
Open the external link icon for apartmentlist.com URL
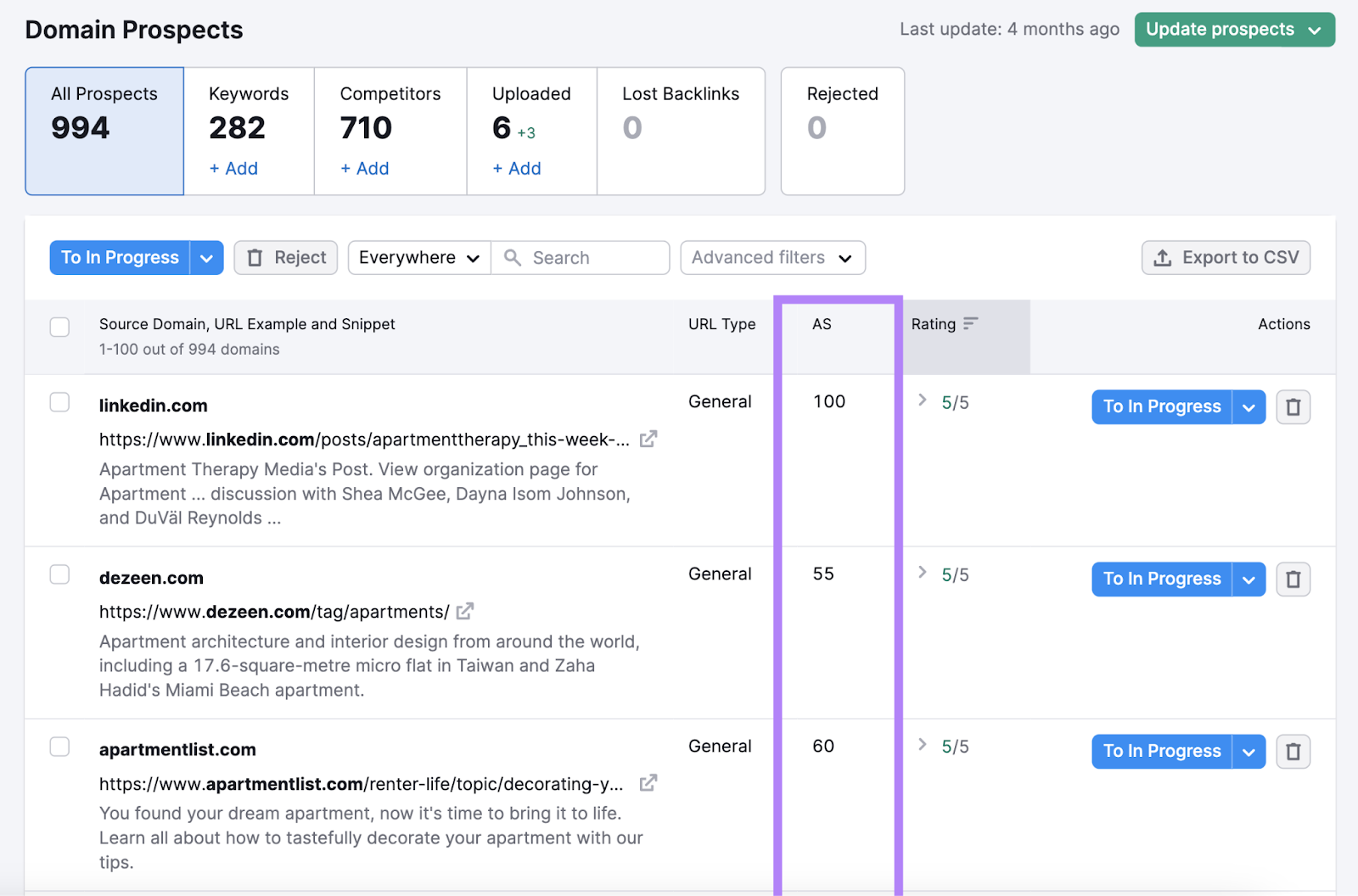[x=648, y=784]
